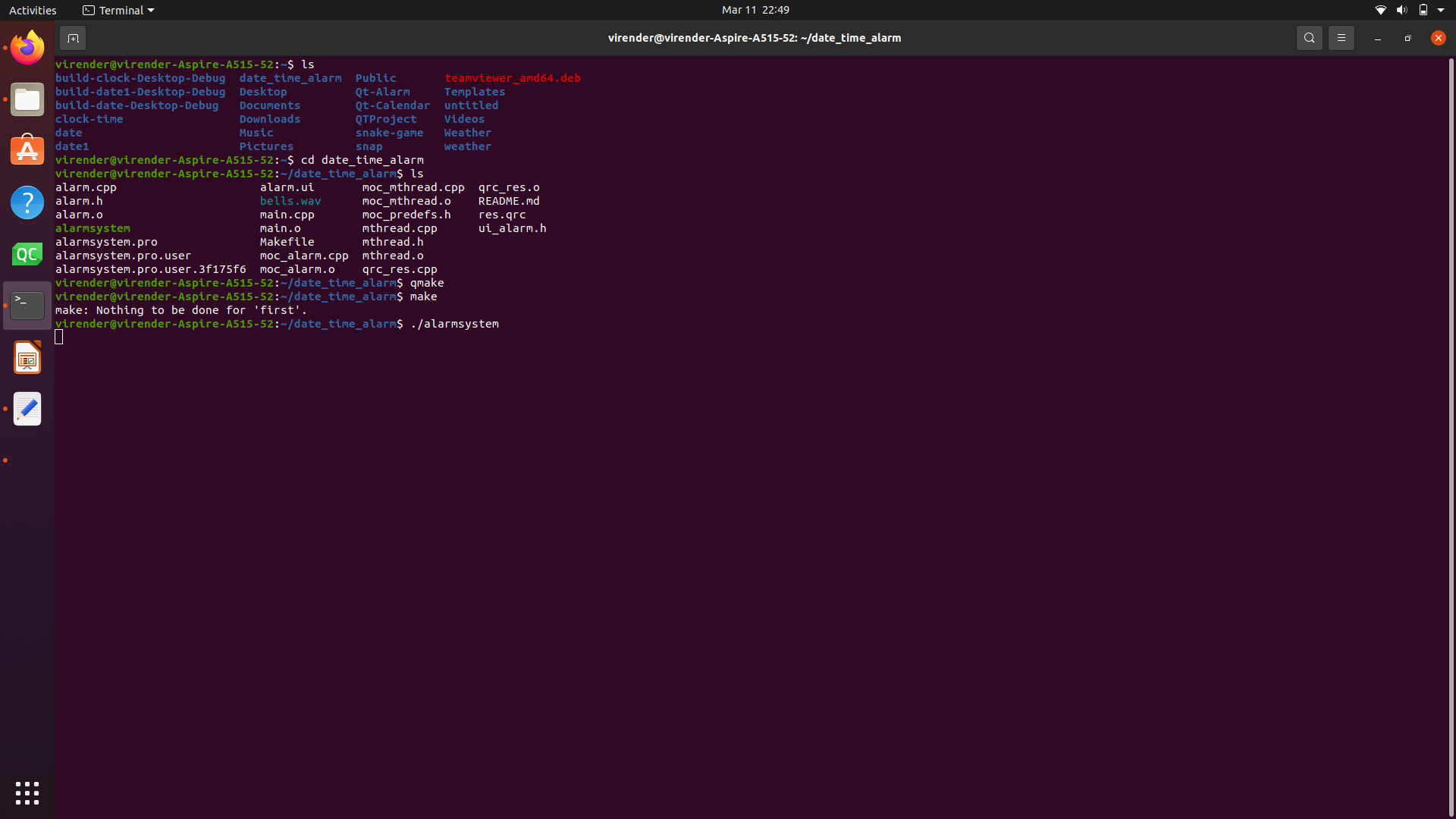
Task: Open the Show Applications grid
Action: tap(27, 792)
